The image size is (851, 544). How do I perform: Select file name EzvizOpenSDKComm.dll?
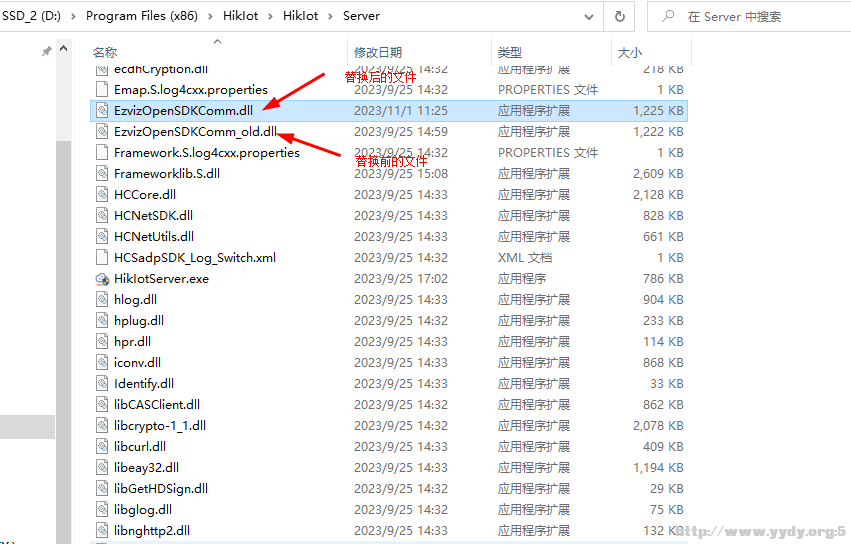(x=183, y=111)
